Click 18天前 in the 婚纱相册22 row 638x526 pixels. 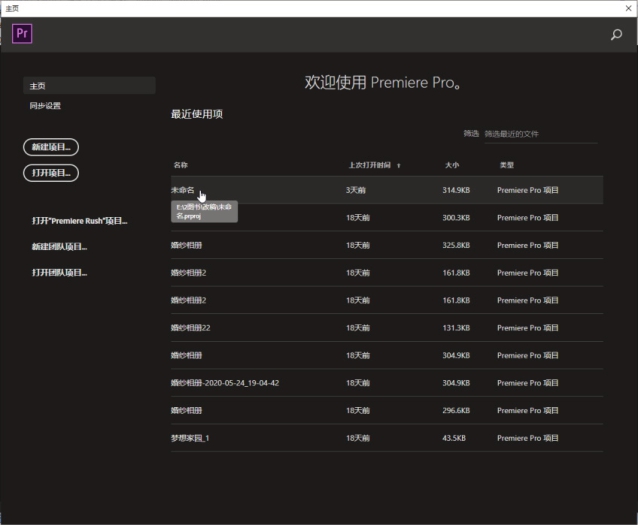pos(358,328)
